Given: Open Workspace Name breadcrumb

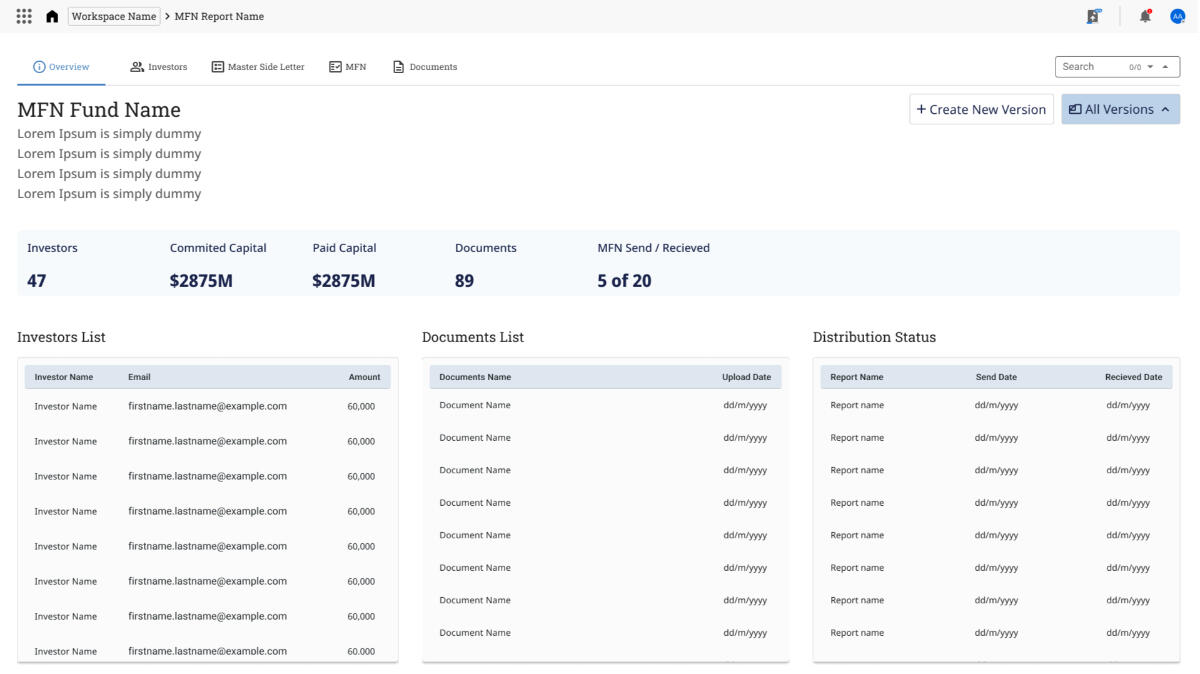Looking at the screenshot, I should click(114, 16).
